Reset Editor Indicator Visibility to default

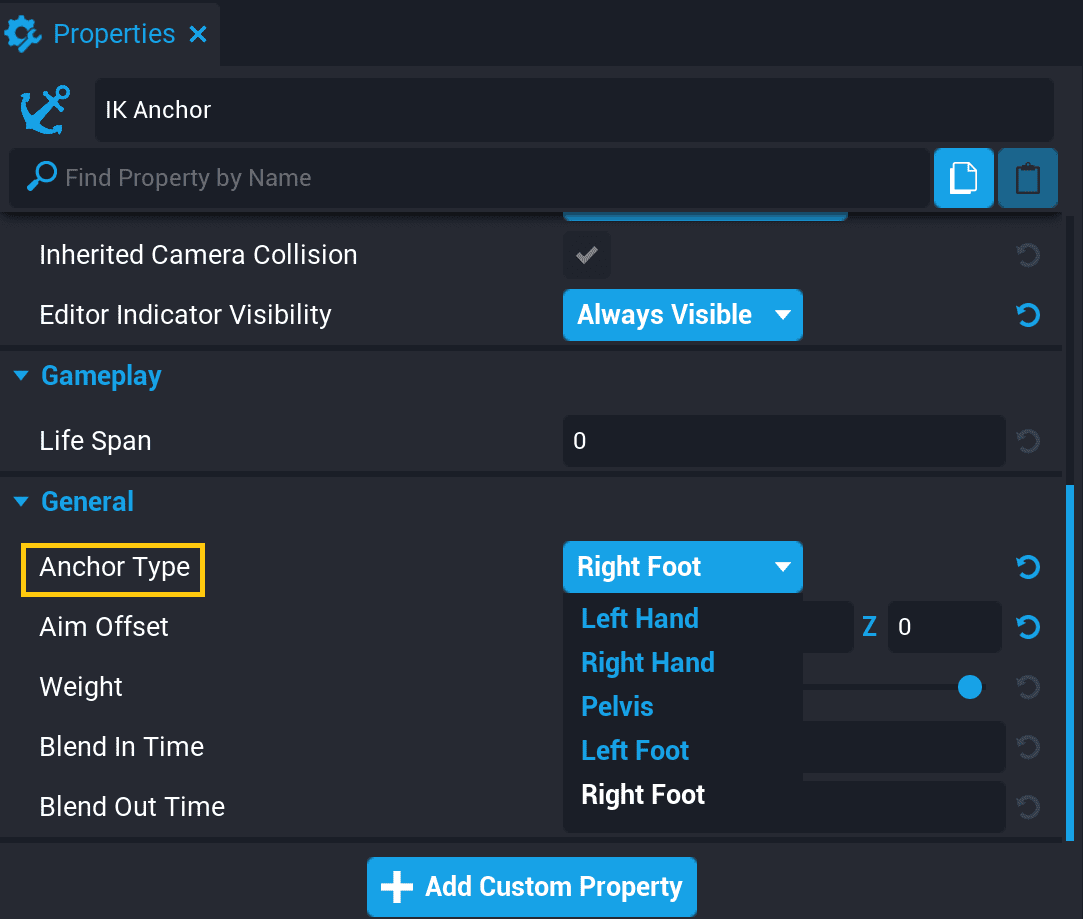pyautogui.click(x=1027, y=316)
